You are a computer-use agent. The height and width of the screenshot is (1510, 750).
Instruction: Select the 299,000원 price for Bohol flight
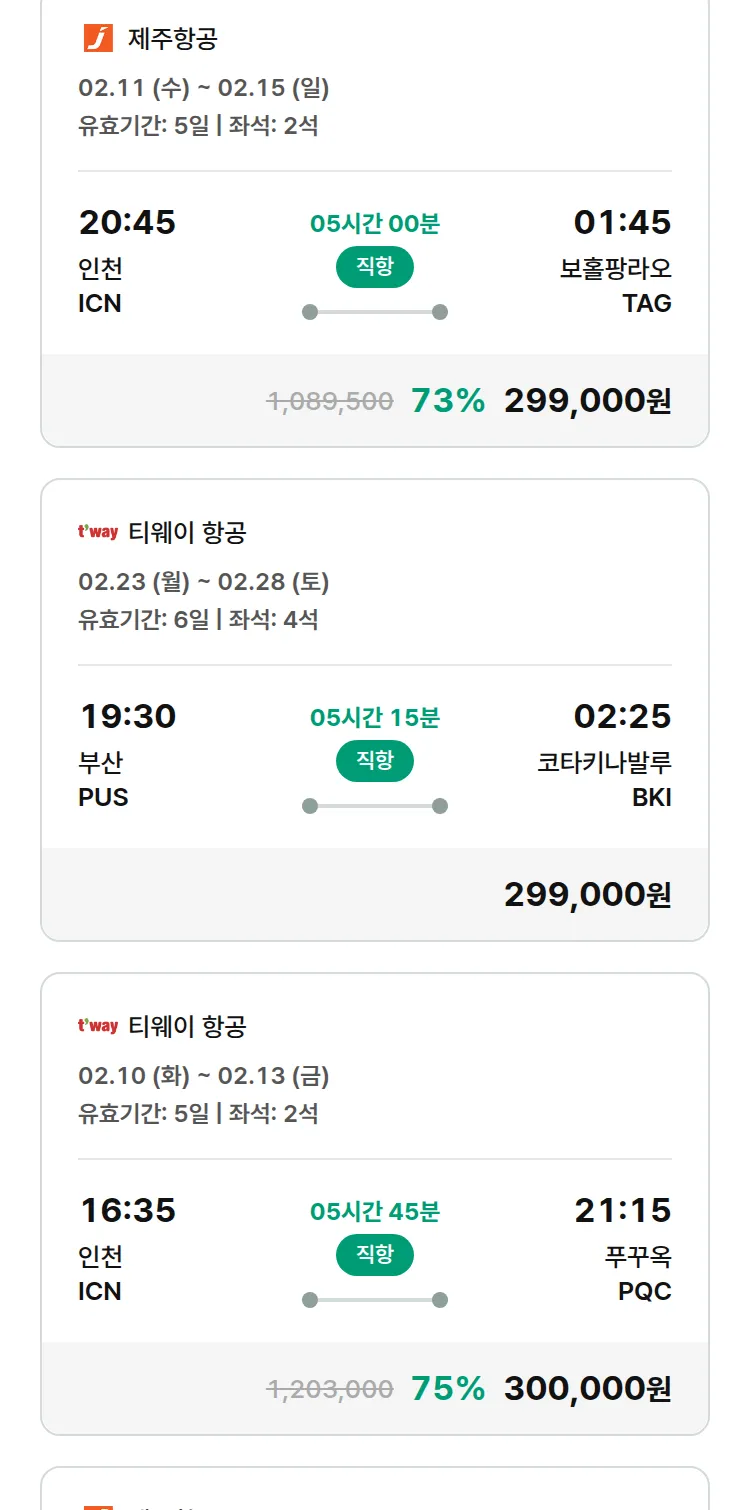point(587,401)
